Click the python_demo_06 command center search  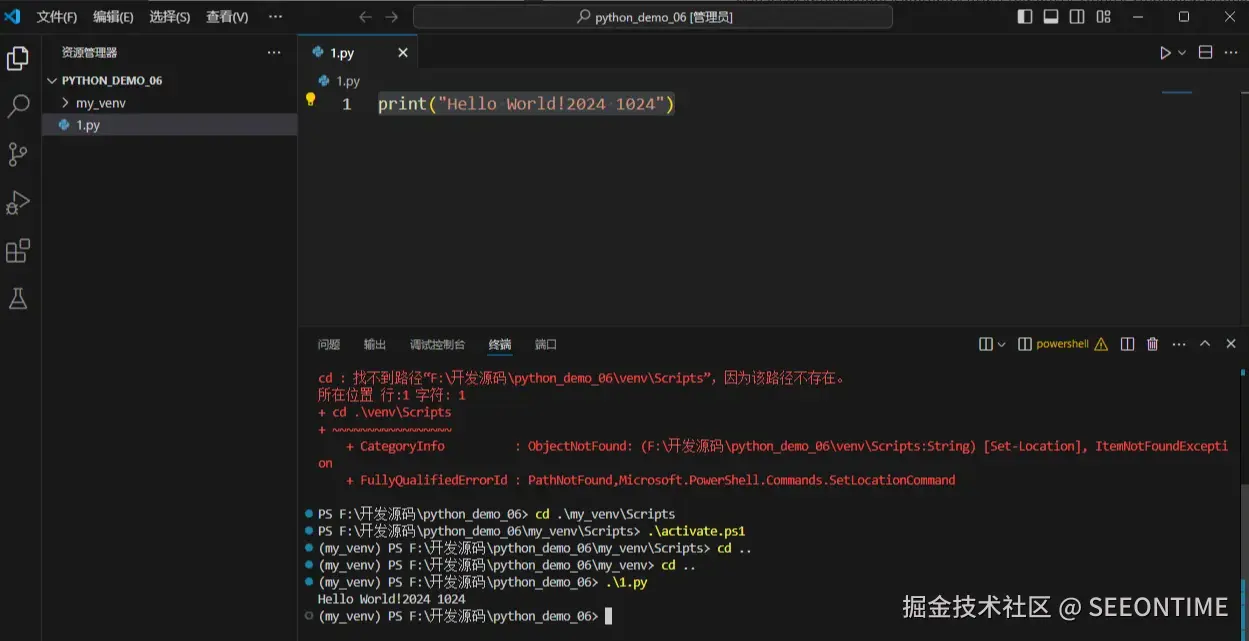(x=653, y=17)
